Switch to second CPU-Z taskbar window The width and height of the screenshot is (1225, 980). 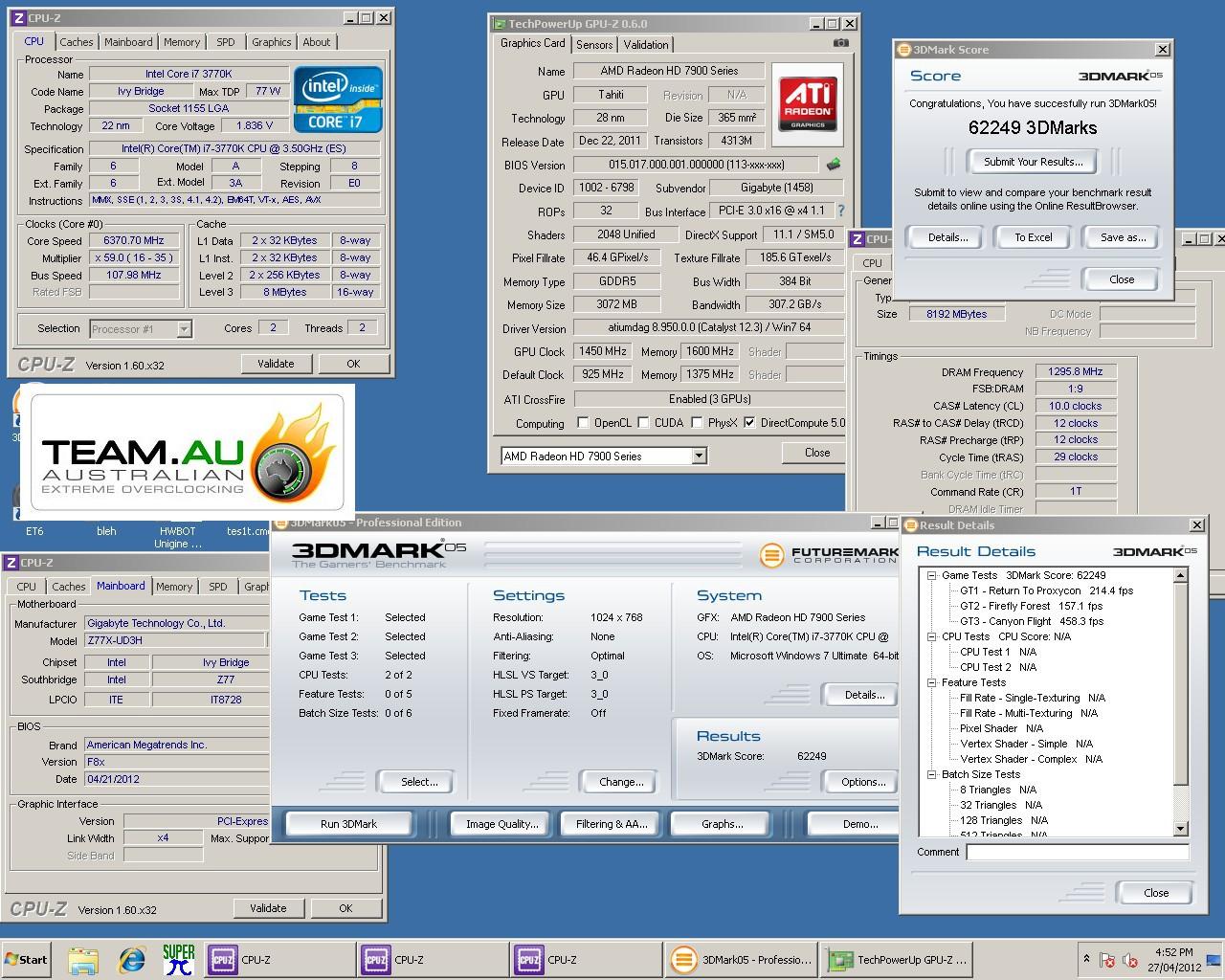point(433,959)
